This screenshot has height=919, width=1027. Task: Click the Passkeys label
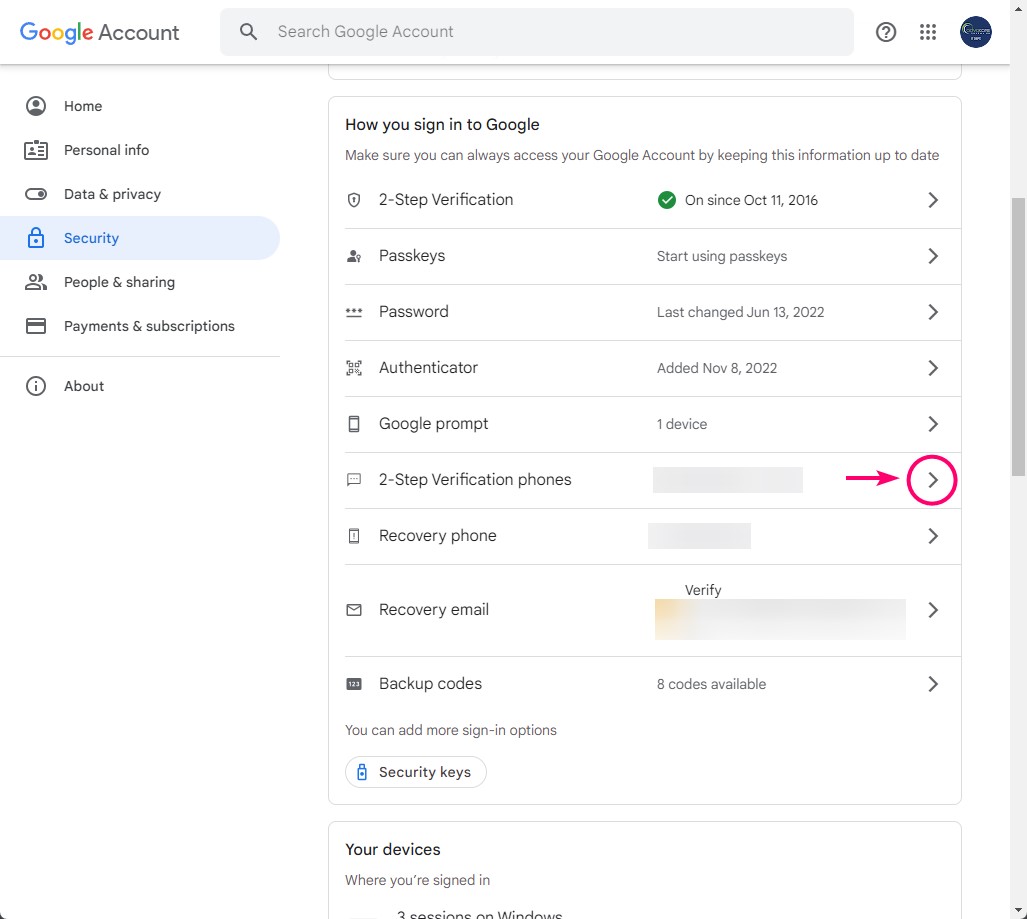(x=412, y=256)
